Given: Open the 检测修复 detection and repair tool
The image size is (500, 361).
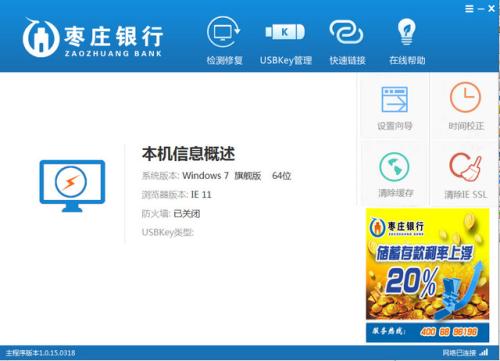Looking at the screenshot, I should pyautogui.click(x=224, y=41).
